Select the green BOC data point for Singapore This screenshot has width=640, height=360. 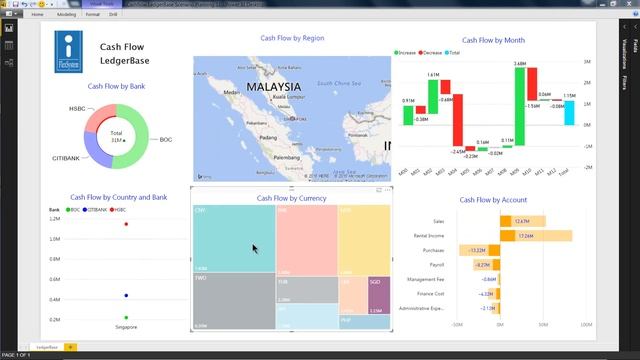[x=126, y=317]
